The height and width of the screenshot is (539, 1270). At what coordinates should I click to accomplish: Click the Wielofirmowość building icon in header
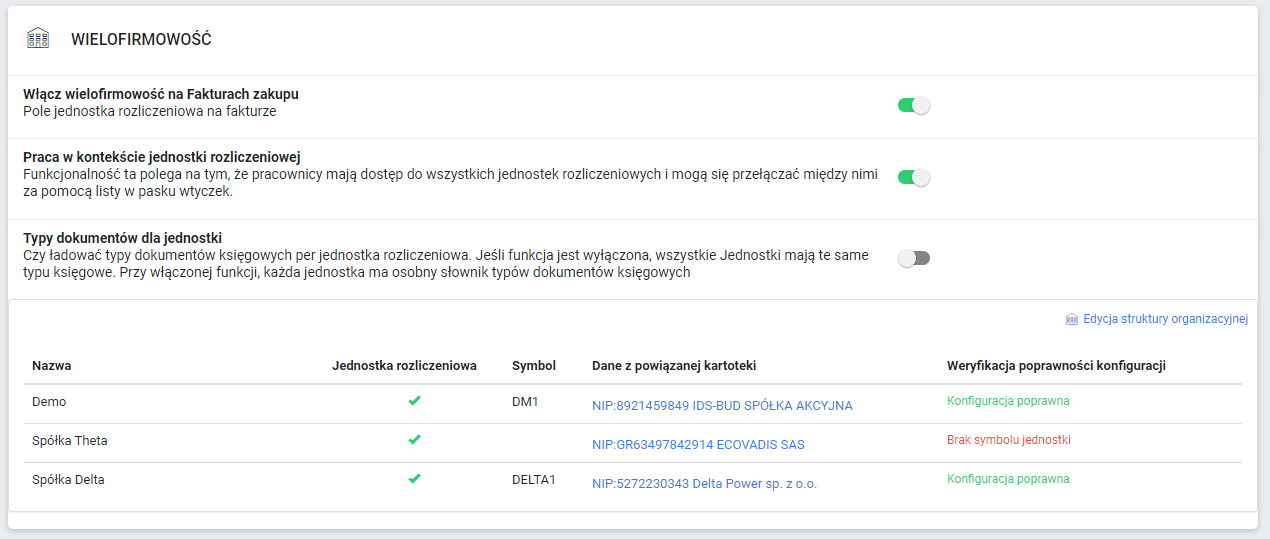pos(38,39)
